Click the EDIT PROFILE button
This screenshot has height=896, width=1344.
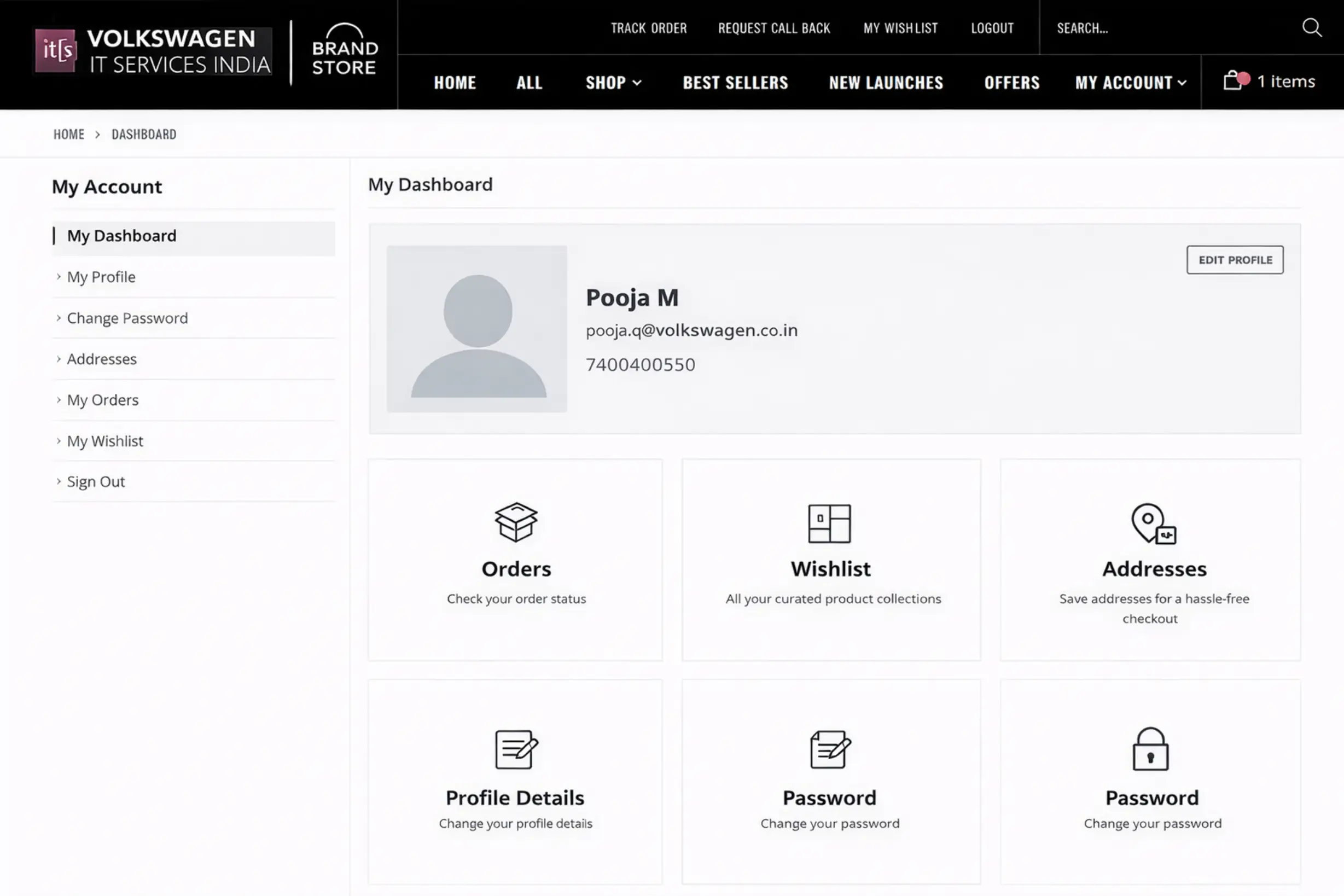click(x=1235, y=260)
